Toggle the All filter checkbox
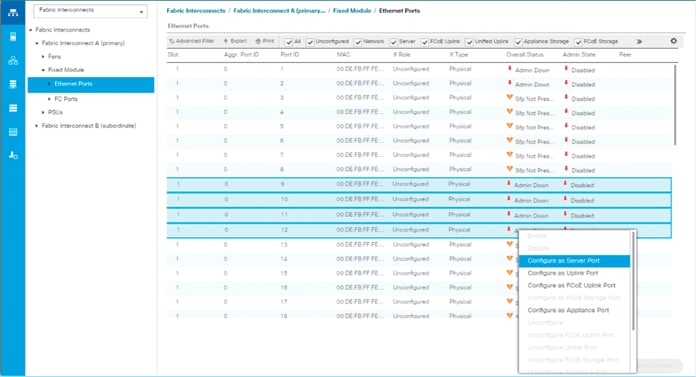The width and height of the screenshot is (696, 377). point(289,42)
